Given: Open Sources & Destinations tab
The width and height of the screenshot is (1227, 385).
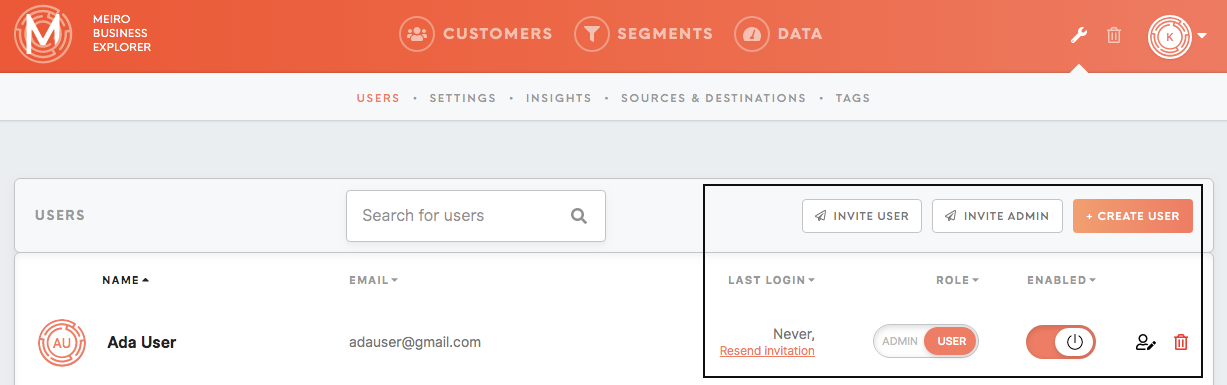Looking at the screenshot, I should [713, 98].
